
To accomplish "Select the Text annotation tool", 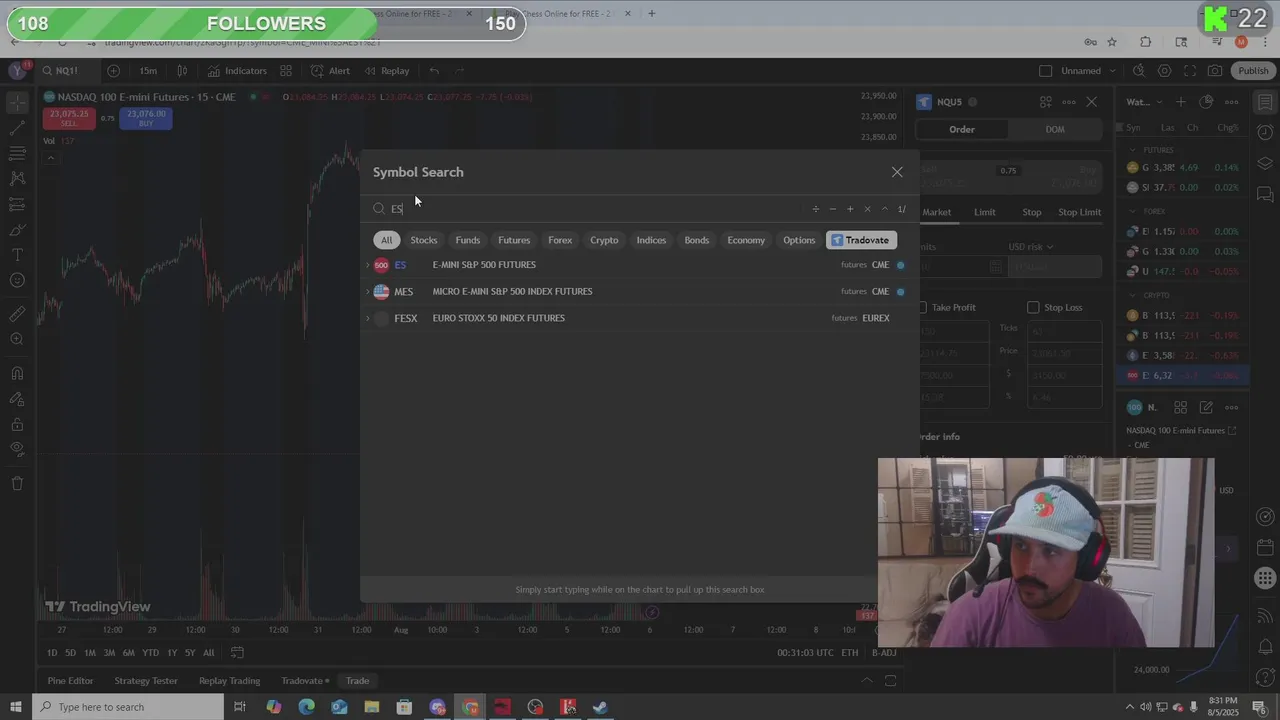I will tap(17, 255).
